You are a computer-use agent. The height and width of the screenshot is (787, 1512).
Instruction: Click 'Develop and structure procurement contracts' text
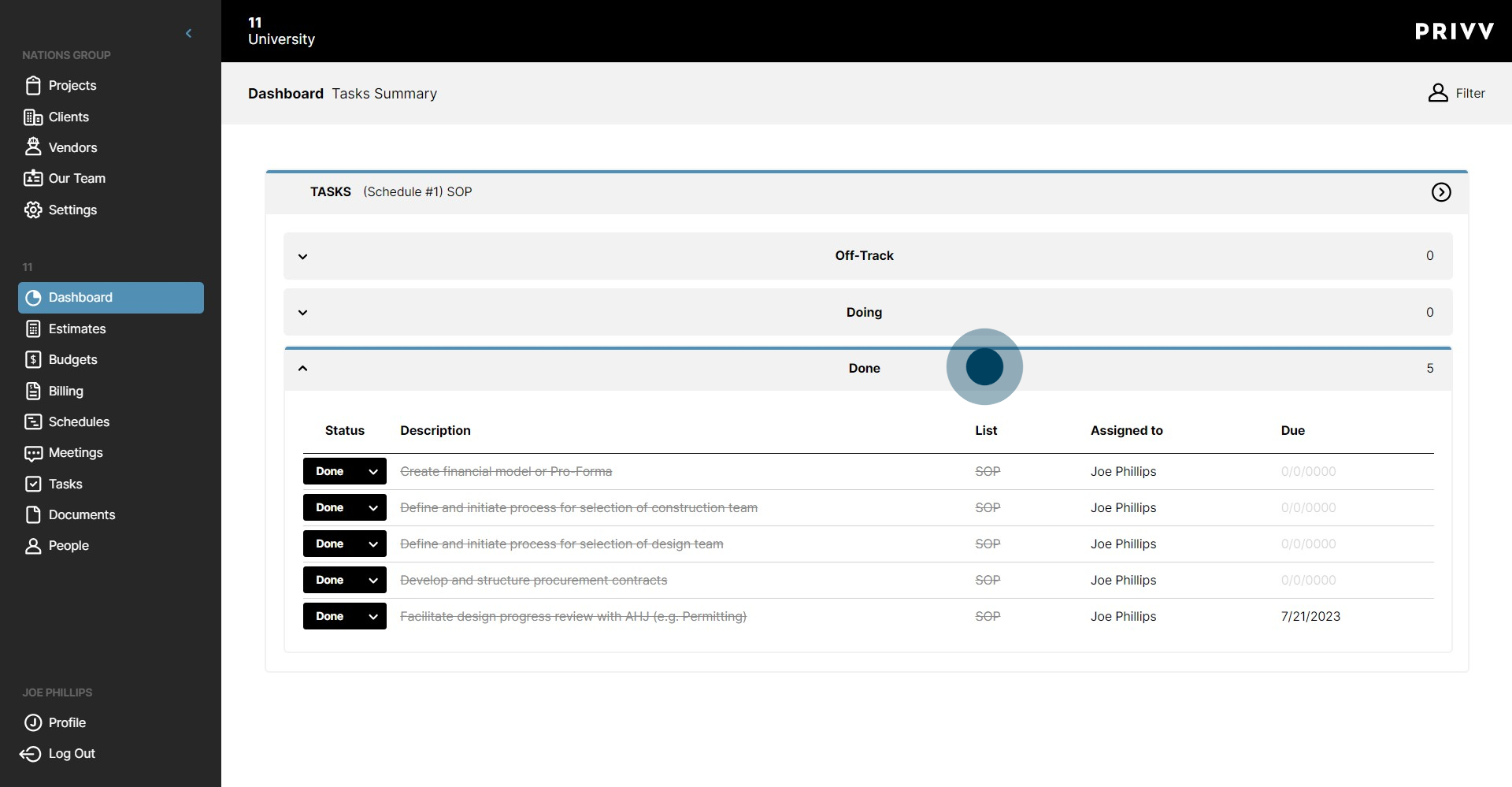tap(534, 580)
